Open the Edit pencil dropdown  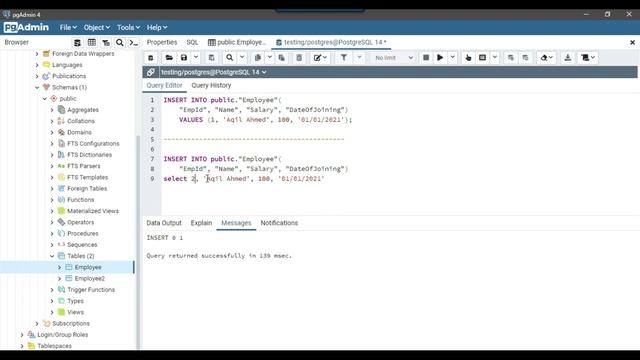320,58
